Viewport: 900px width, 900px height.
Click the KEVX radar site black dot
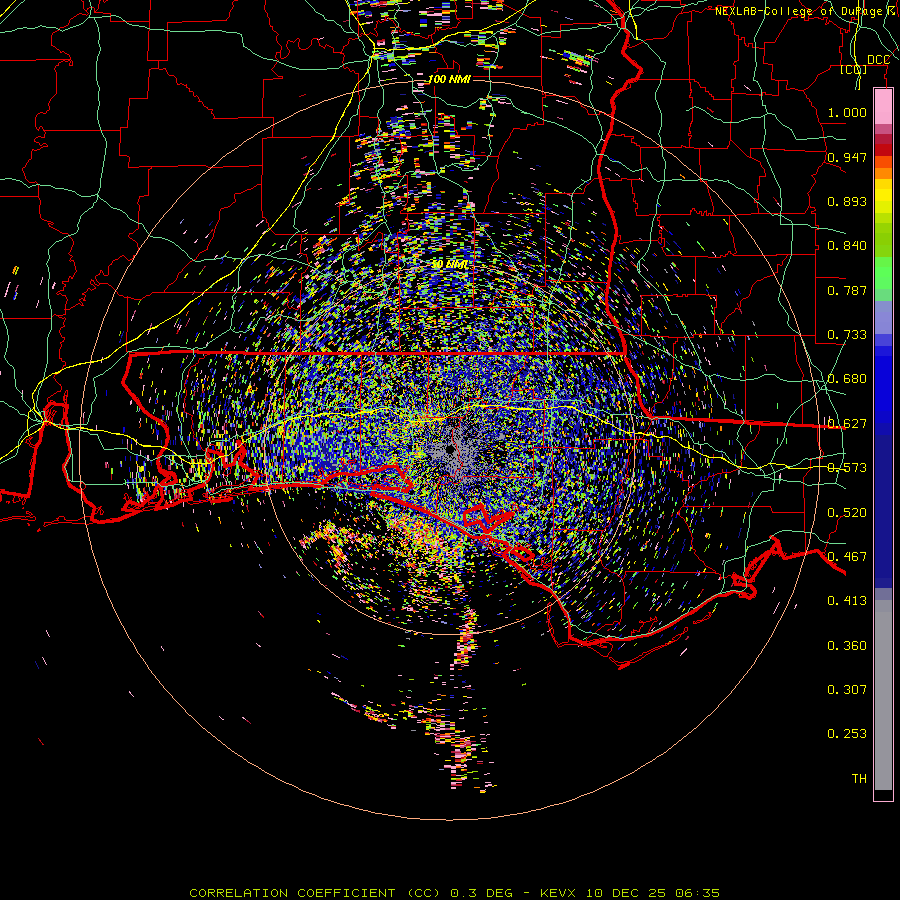point(449,449)
